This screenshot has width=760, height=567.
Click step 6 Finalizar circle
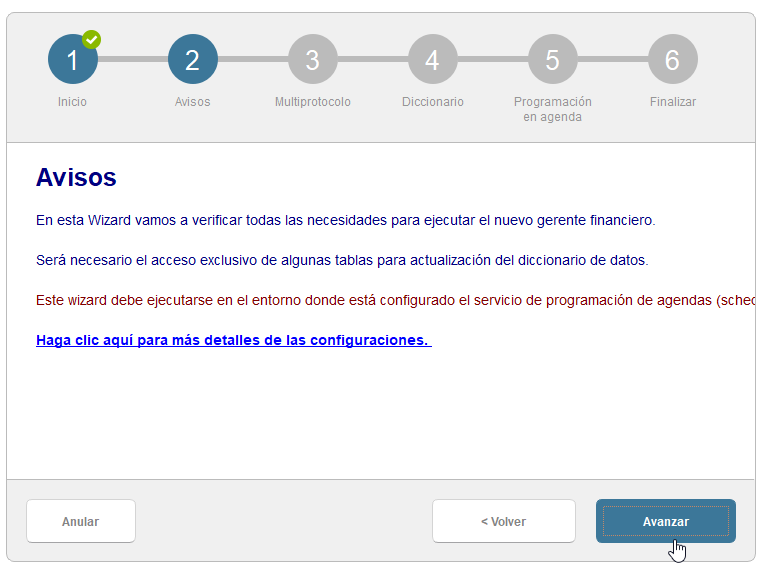coord(673,59)
